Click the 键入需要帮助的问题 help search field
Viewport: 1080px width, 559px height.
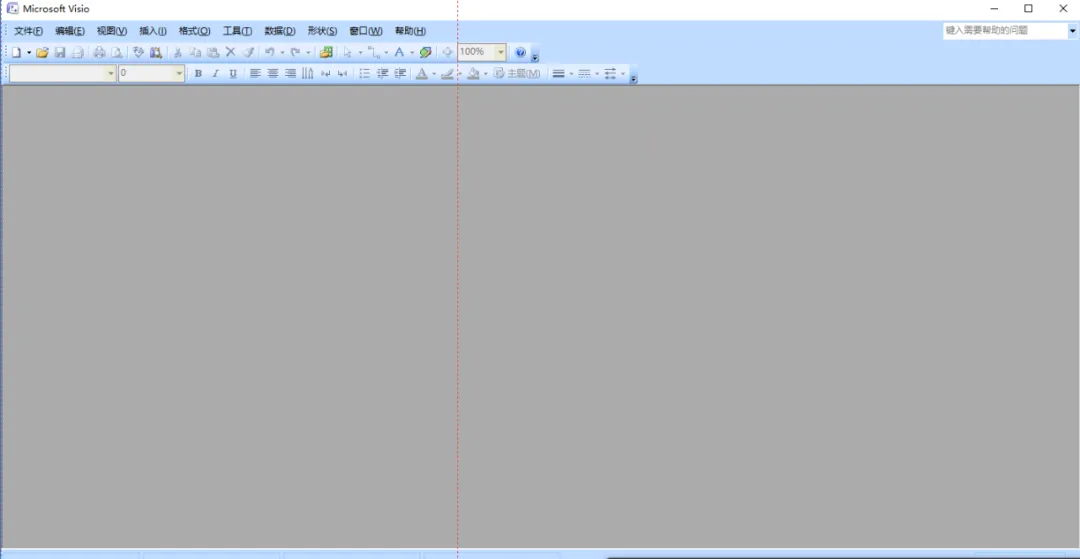(x=1006, y=31)
